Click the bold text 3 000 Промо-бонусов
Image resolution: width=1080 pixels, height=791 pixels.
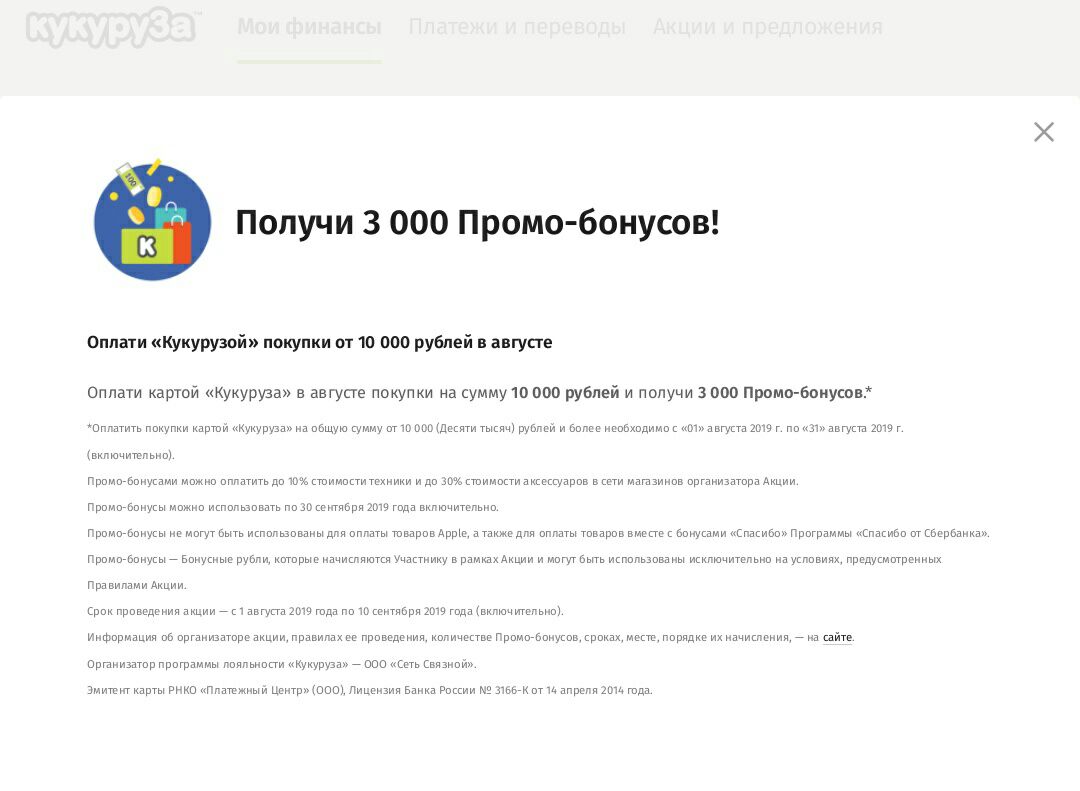pos(780,393)
